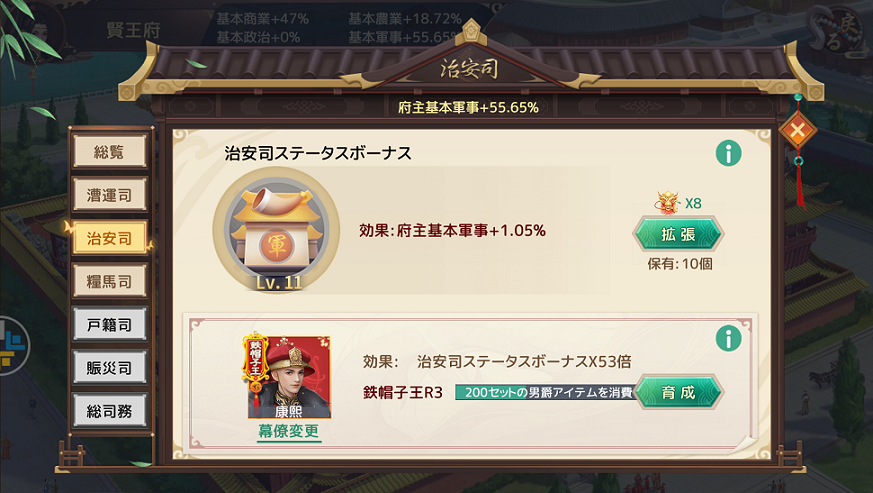Click the 康熙 character portrait
873x493 pixels.
[x=290, y=377]
